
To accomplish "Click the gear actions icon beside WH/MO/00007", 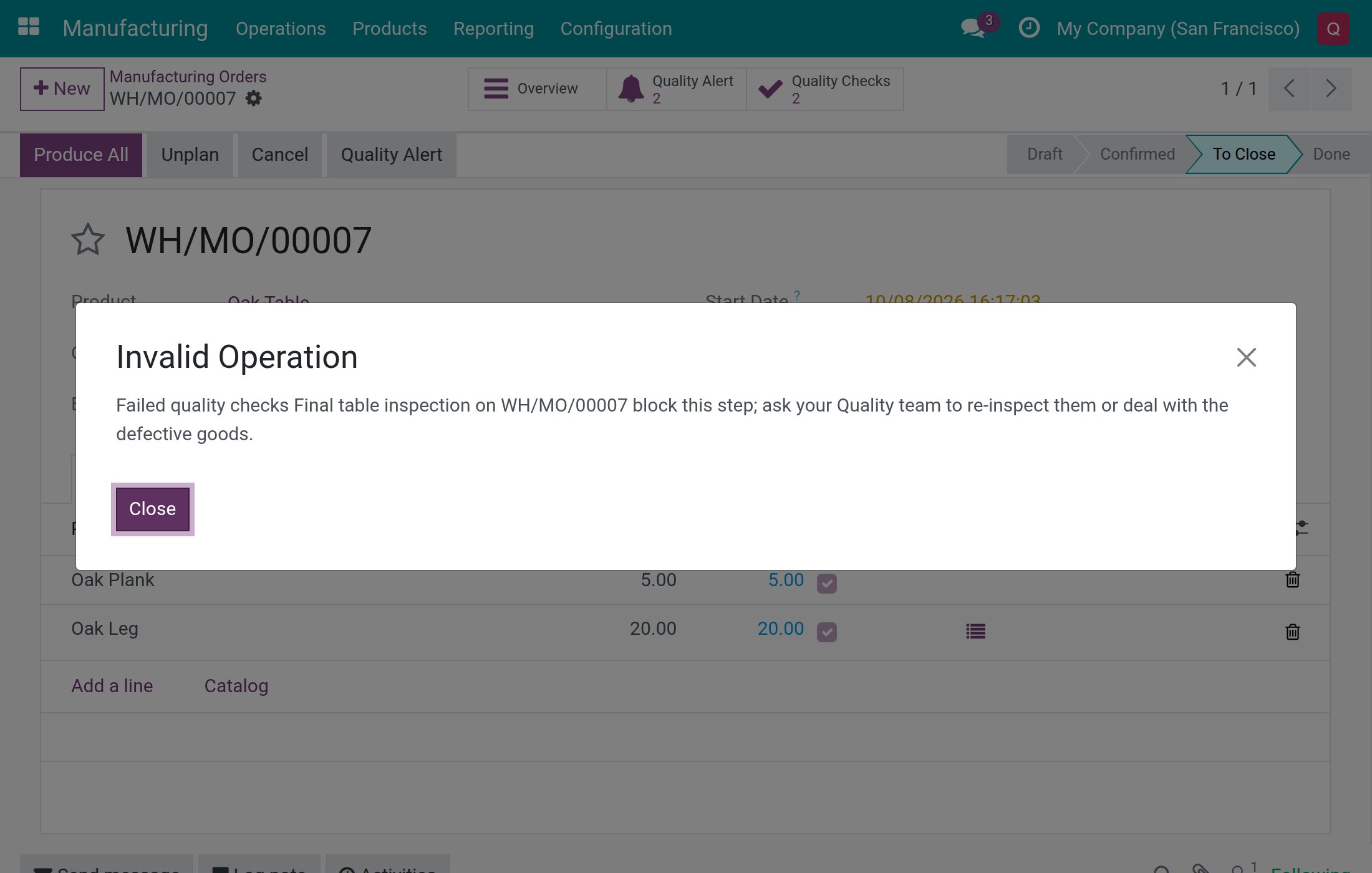I will click(x=254, y=98).
